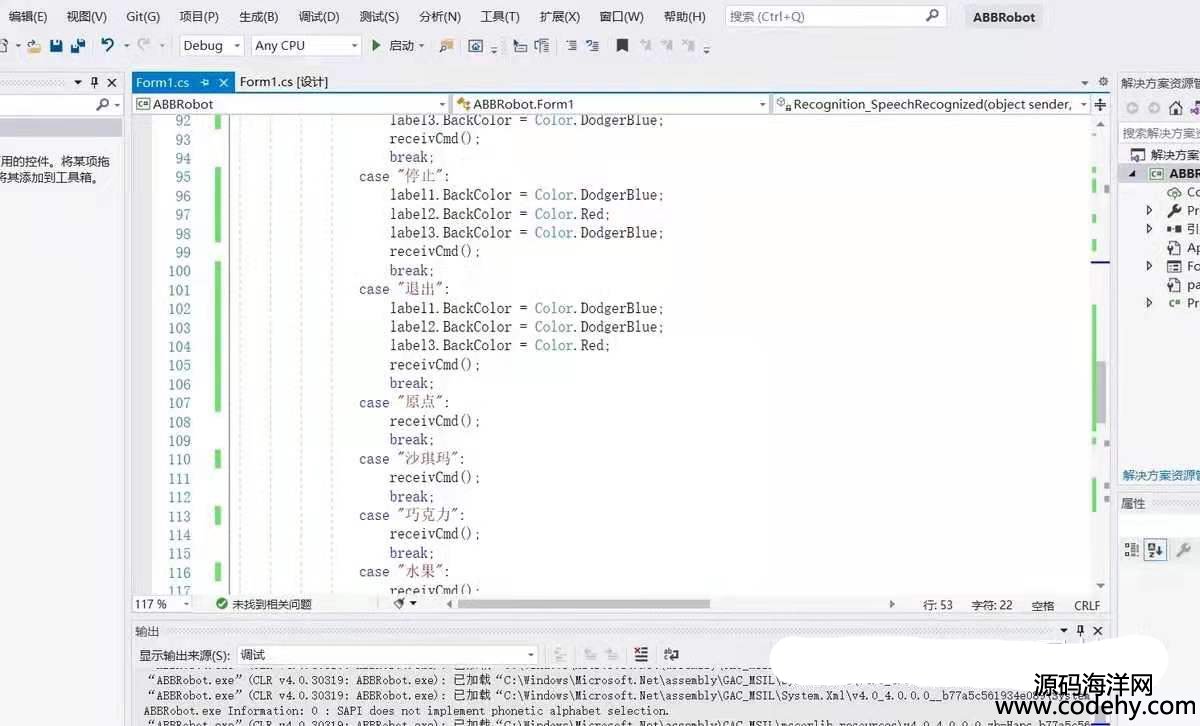The width and height of the screenshot is (1200, 726).
Task: Pin the output panel with pushpin icon
Action: point(1081,631)
